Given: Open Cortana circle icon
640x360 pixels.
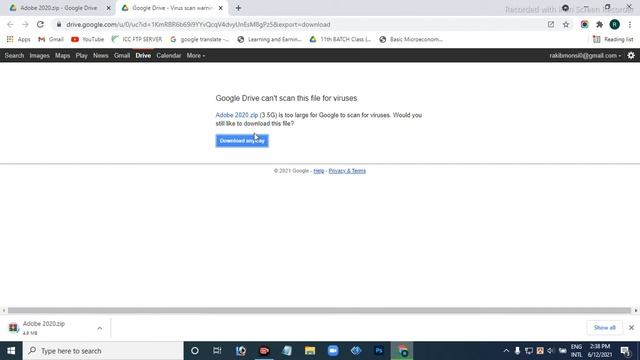Looking at the screenshot, I should pyautogui.click(x=195, y=351).
